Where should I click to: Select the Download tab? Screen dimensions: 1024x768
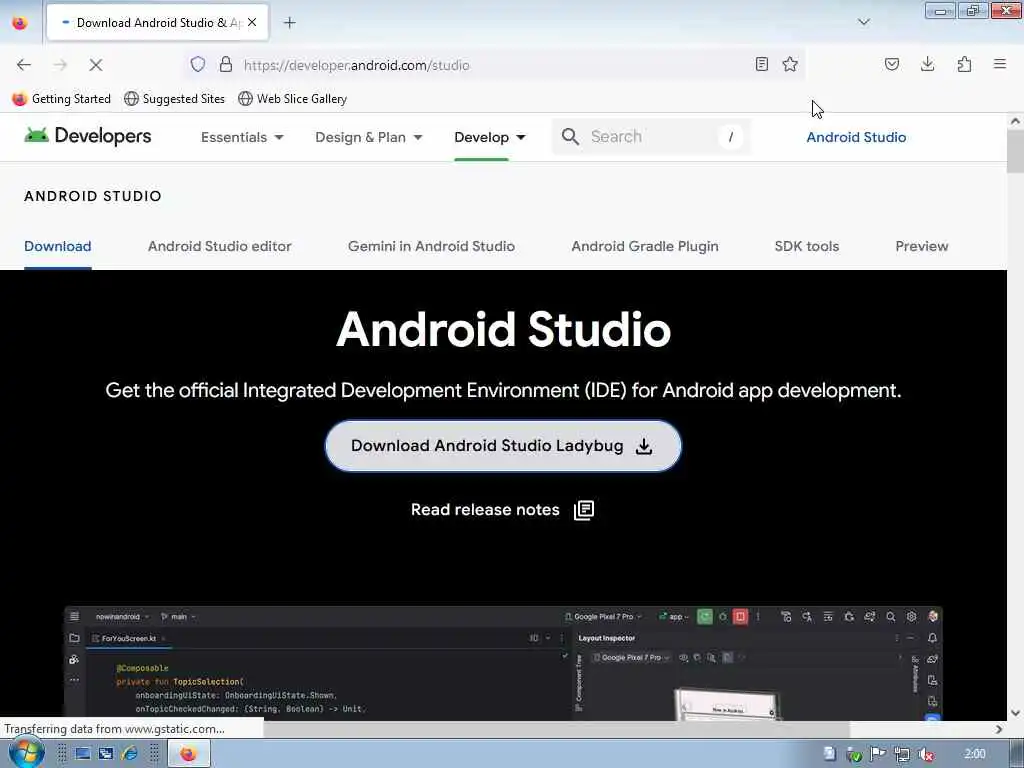(x=57, y=246)
